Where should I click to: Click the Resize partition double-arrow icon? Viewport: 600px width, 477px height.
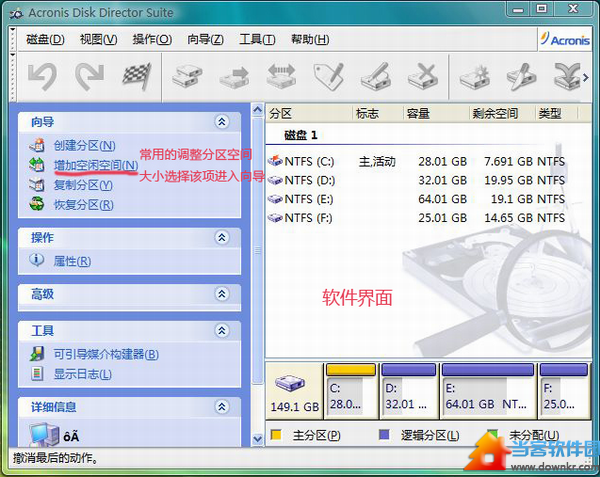(281, 76)
